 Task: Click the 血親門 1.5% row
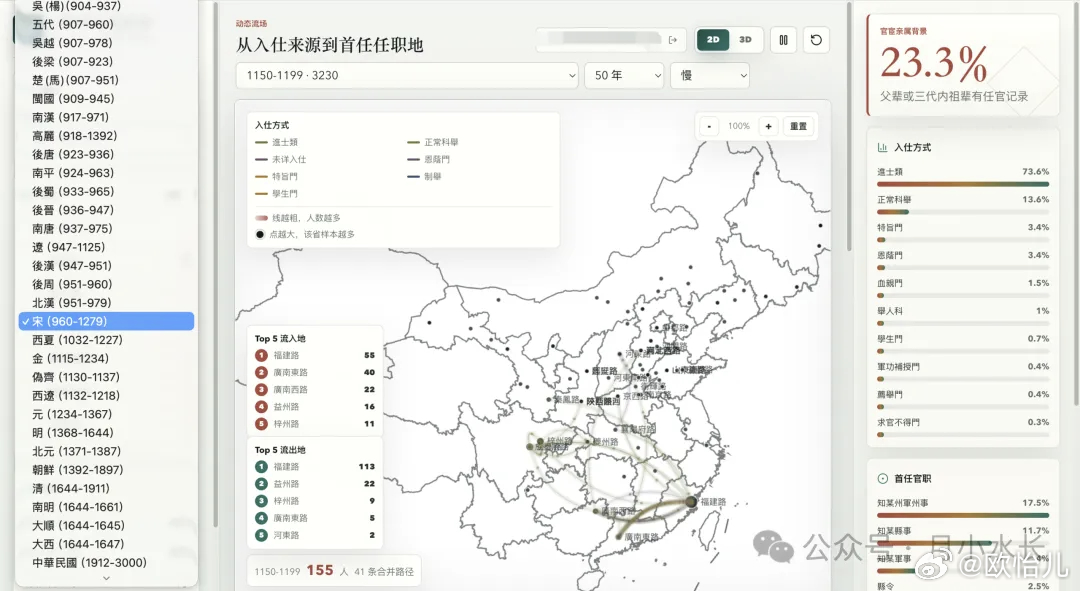coord(963,289)
